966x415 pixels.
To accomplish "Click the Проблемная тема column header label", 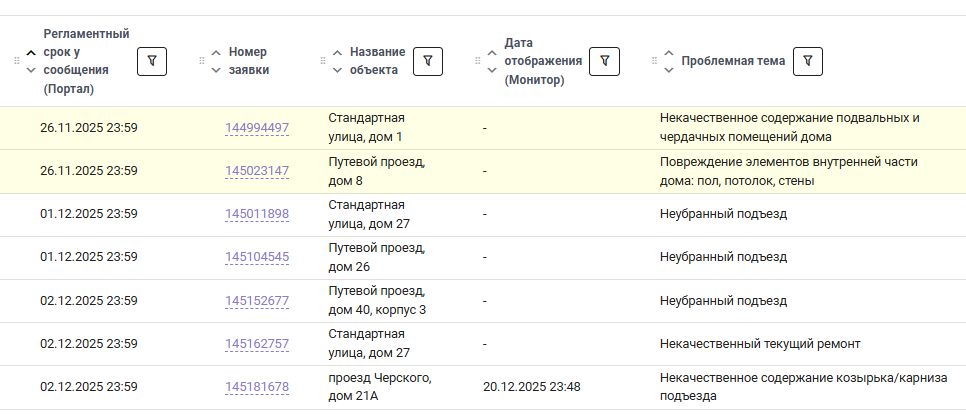I will point(733,61).
